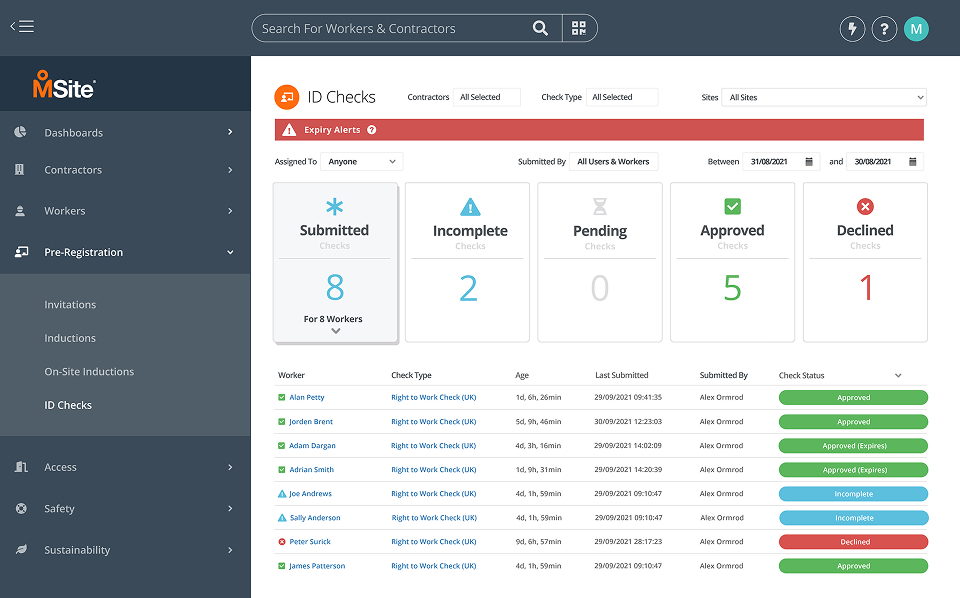Click the Declined red cross card icon
Screen dimensions: 960x598
865,206
